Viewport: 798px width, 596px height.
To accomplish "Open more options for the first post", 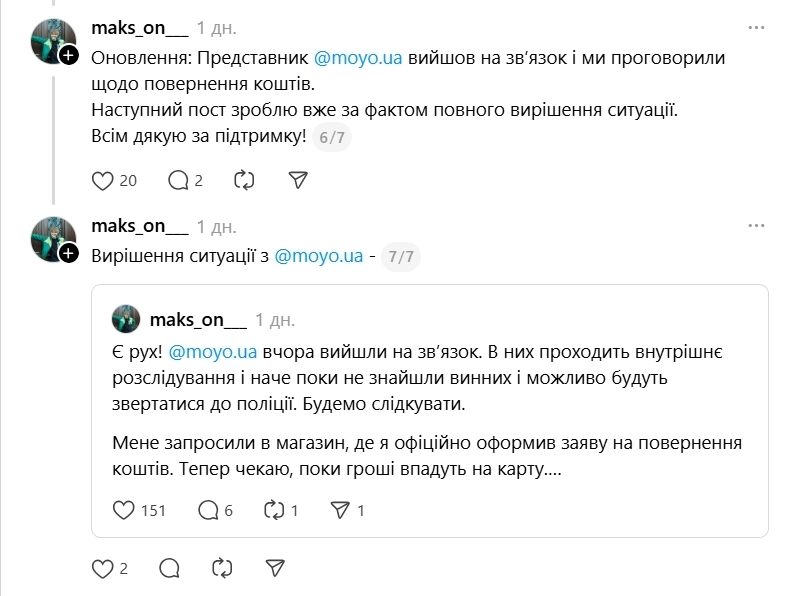I will pyautogui.click(x=757, y=27).
